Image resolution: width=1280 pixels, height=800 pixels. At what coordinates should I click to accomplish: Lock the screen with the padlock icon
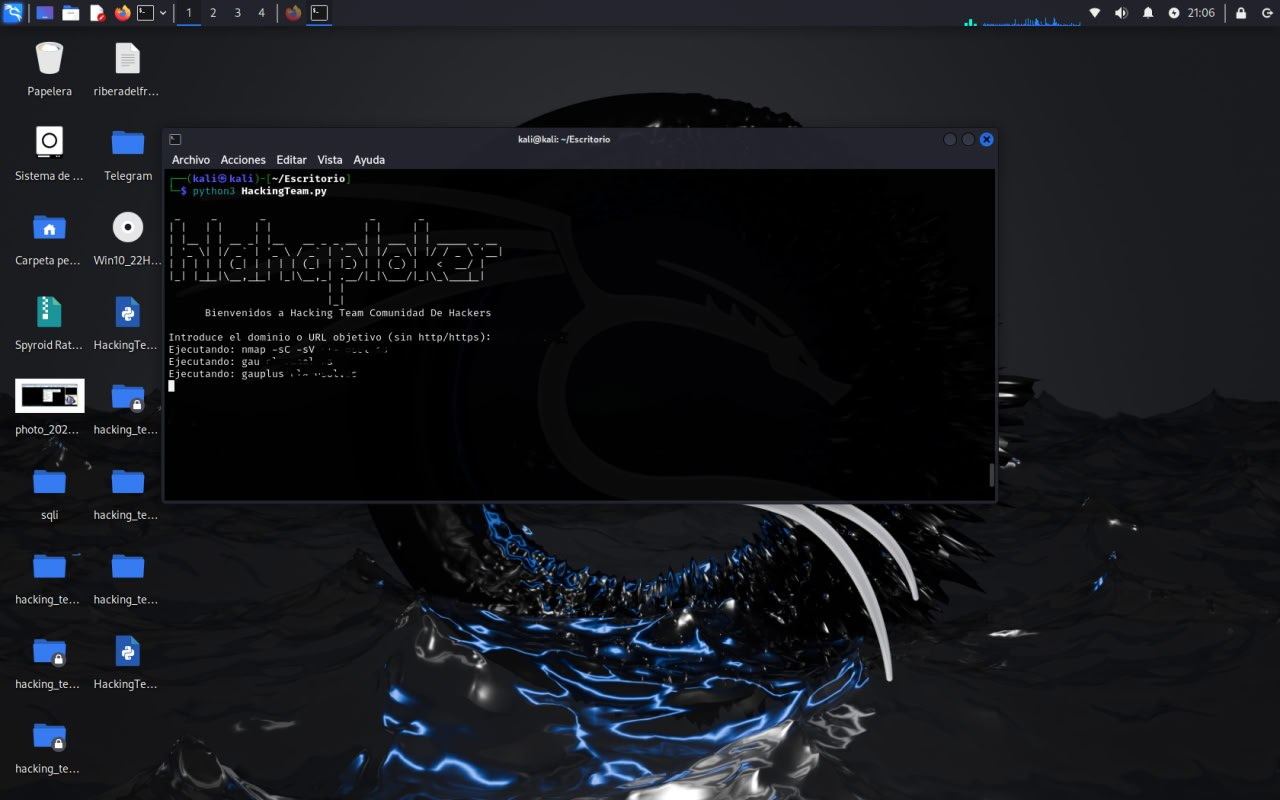pyautogui.click(x=1241, y=13)
